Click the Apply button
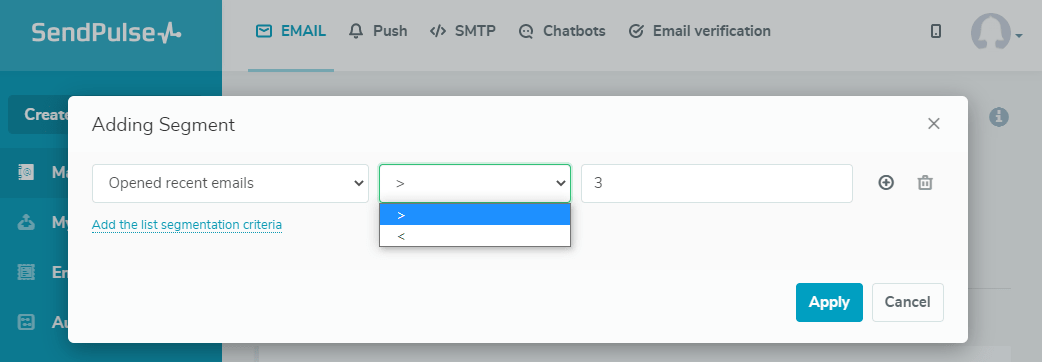The image size is (1042, 362). (829, 302)
